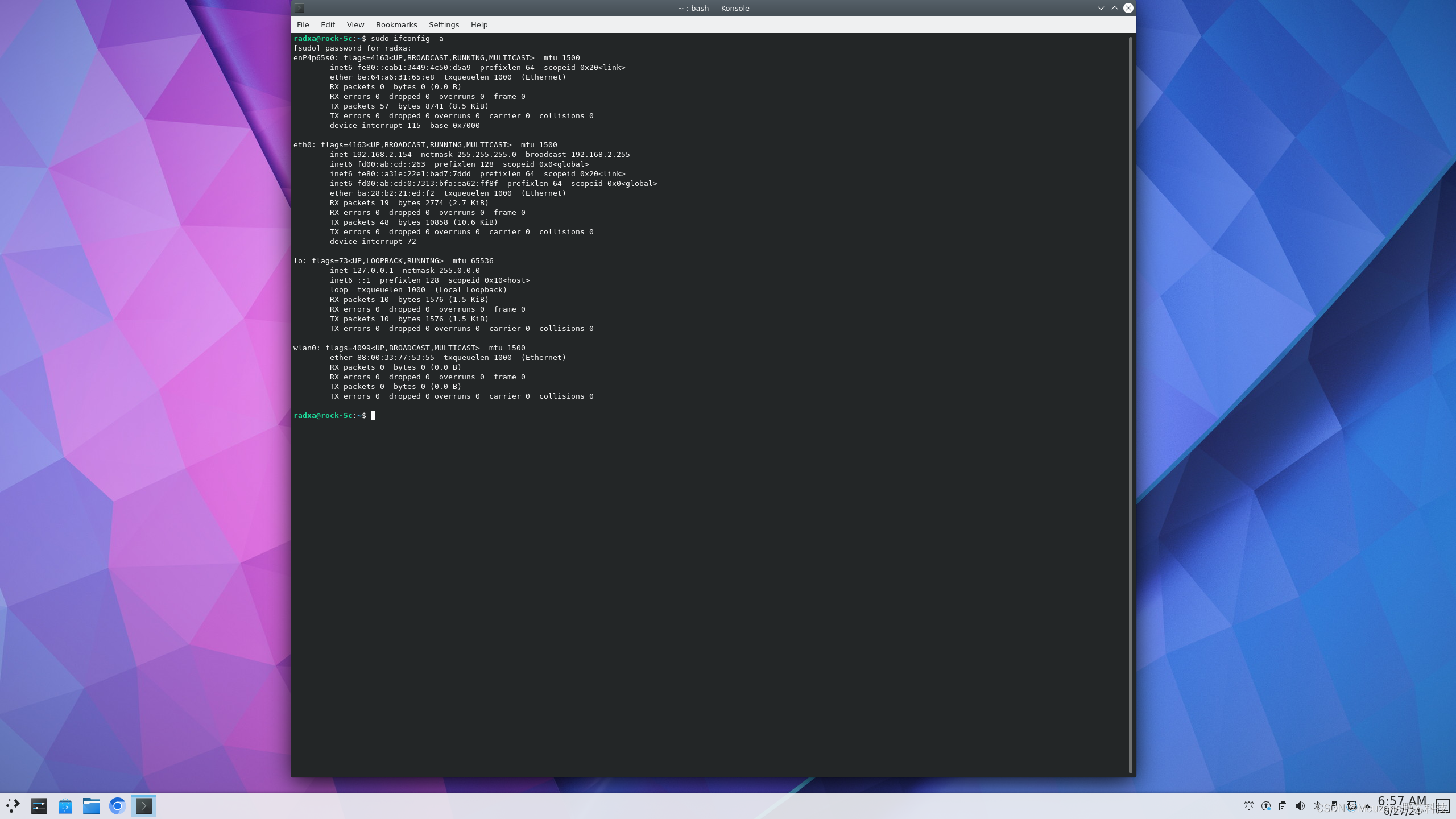
Task: Open the Bluetooth tray applet
Action: pos(1317,806)
